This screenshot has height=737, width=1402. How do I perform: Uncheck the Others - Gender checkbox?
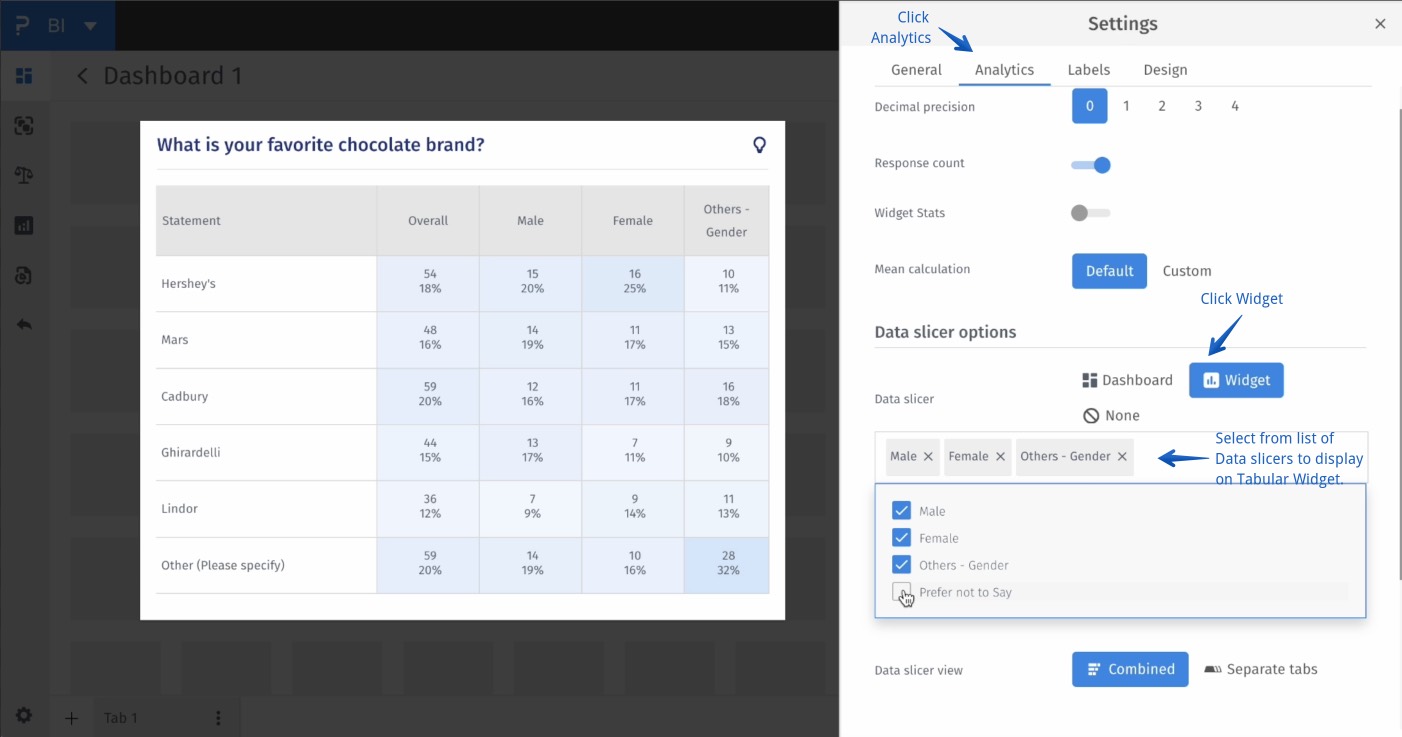902,565
